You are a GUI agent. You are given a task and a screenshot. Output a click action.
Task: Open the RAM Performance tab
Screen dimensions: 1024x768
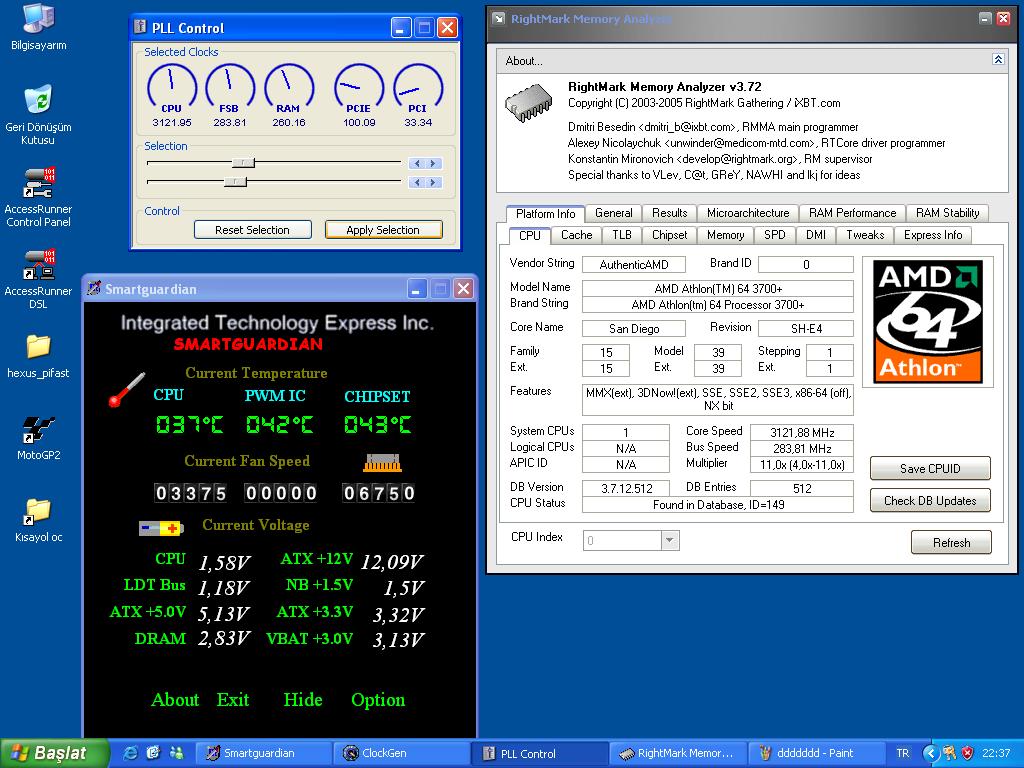coord(852,213)
